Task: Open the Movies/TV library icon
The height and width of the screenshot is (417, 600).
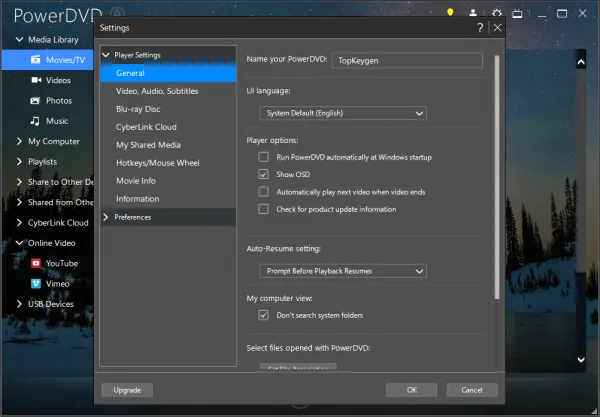Action: pos(36,59)
